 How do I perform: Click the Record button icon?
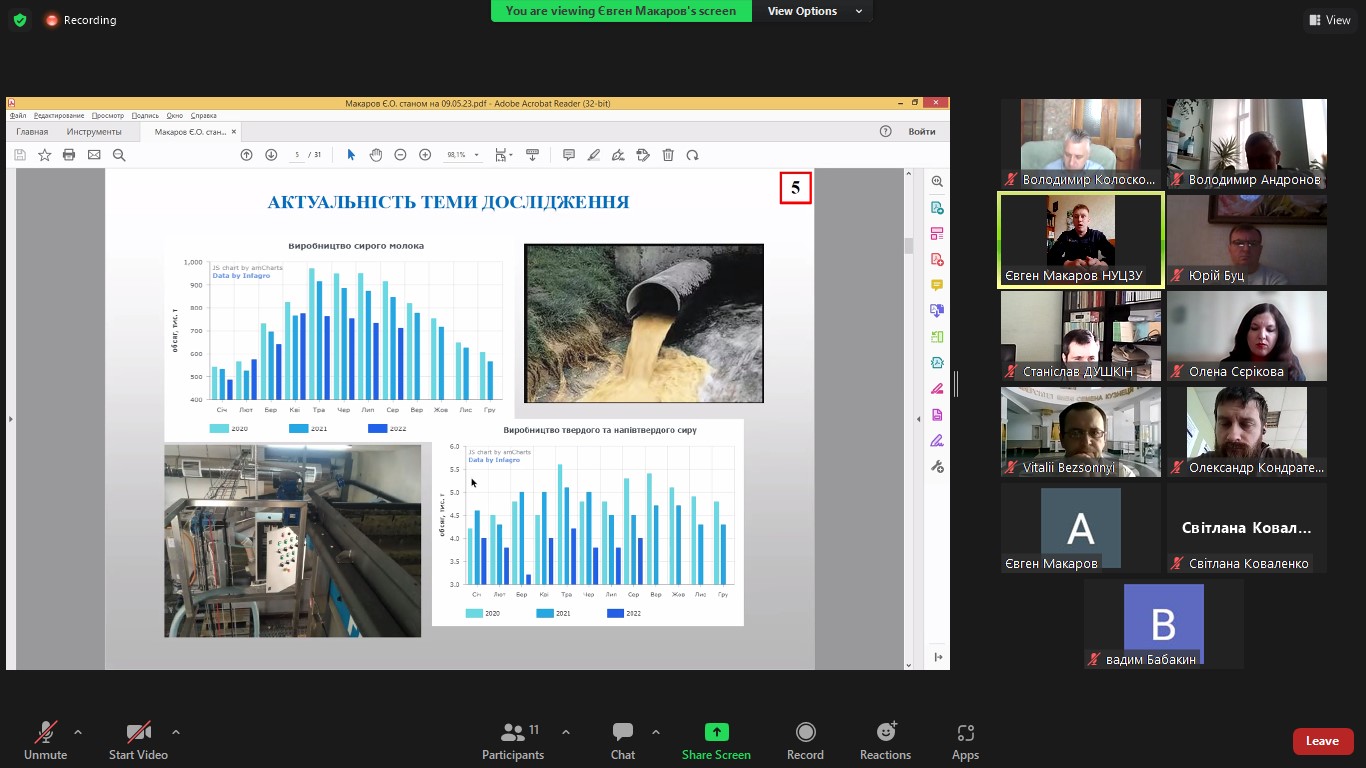point(805,732)
